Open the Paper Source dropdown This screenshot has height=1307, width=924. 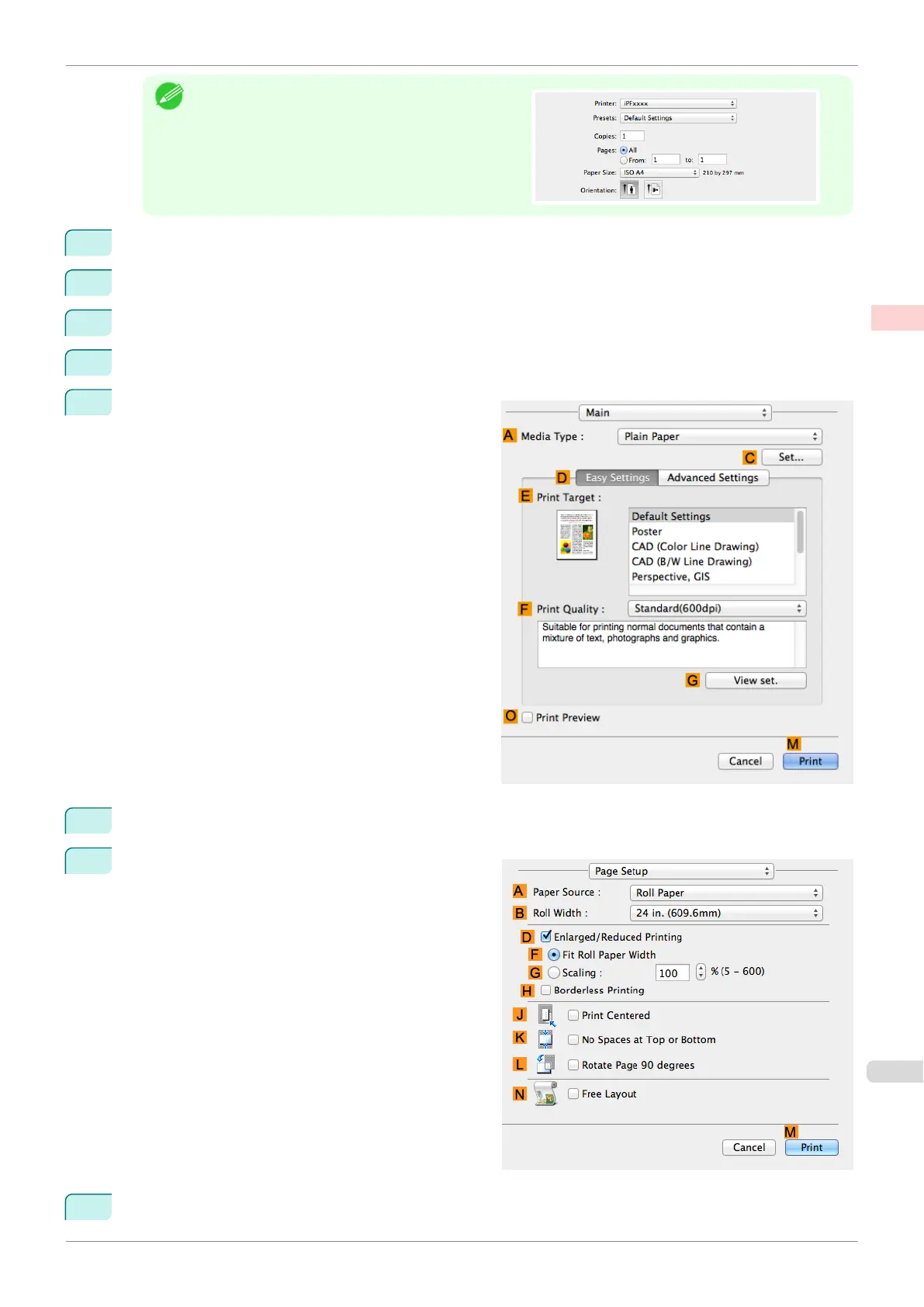pos(726,893)
